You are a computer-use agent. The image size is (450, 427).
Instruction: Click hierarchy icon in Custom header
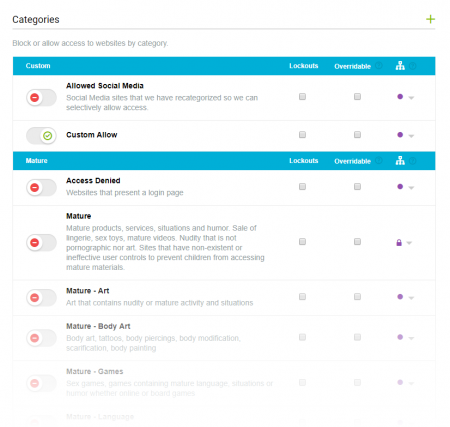[x=400, y=66]
